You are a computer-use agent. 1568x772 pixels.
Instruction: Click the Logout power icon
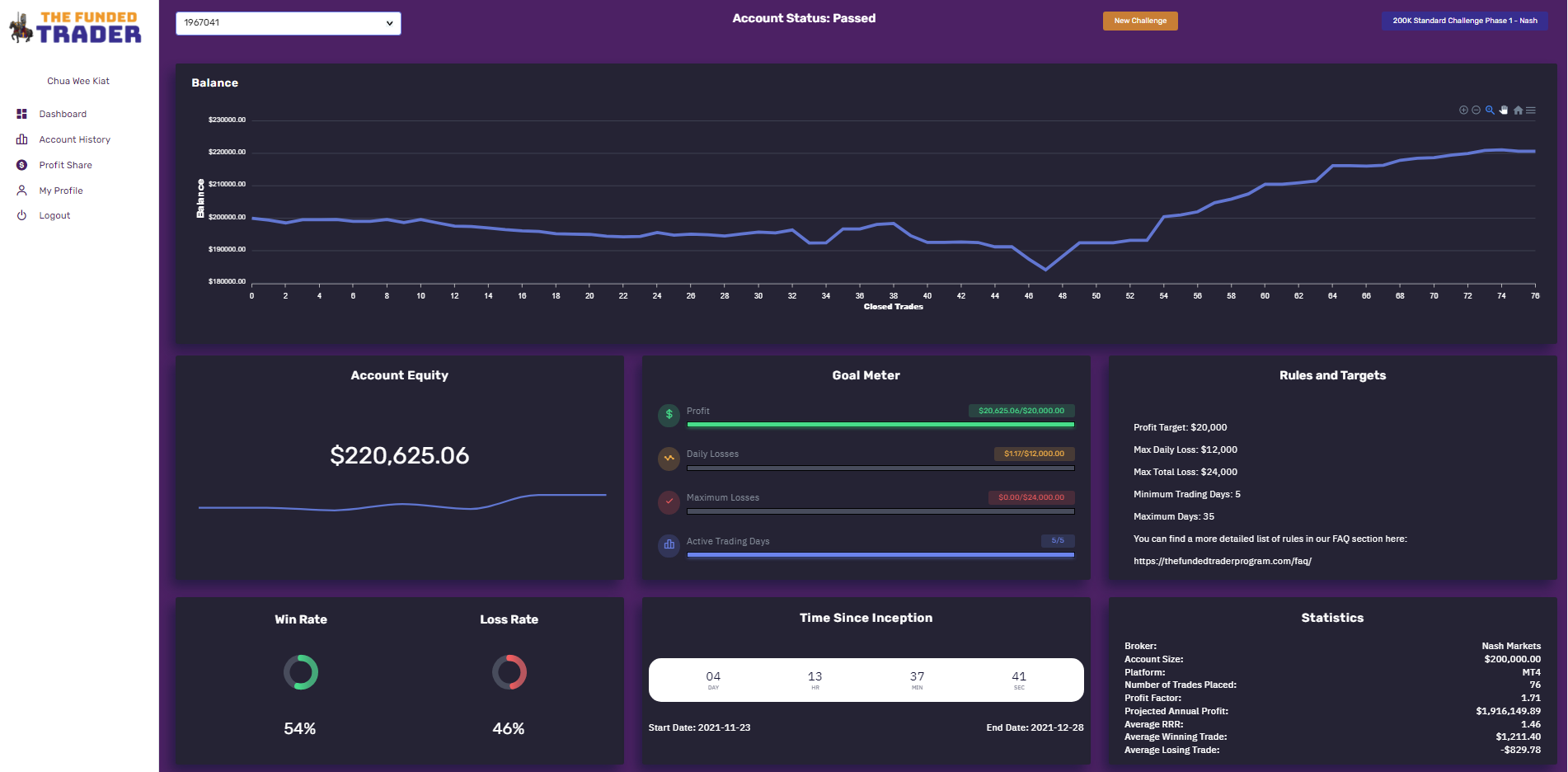[22, 215]
